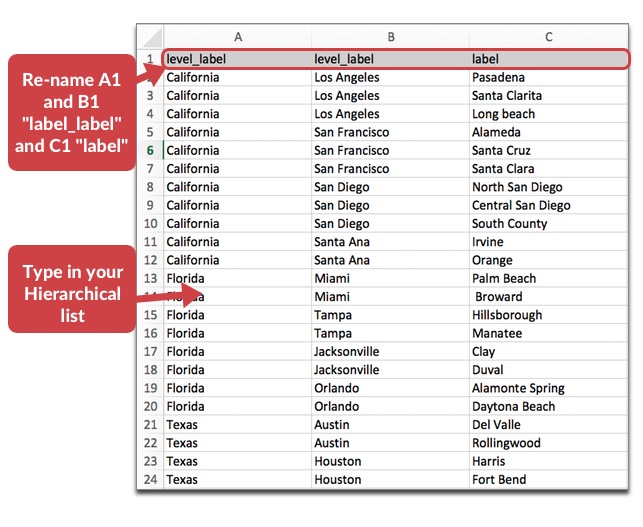This screenshot has width=643, height=527.
Task: Click the cell with Duval
Action: coord(549,370)
